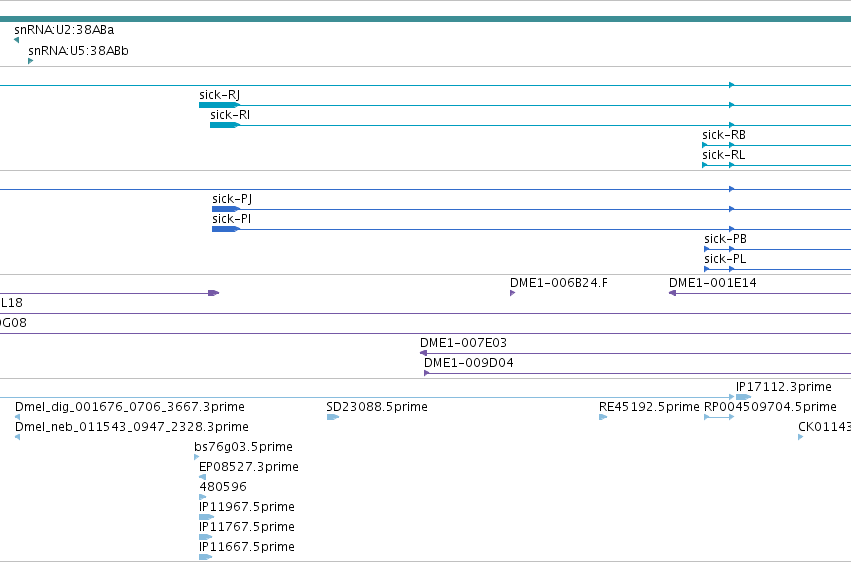Screen dimensions: 851x562
Task: Click the RE45192.5prime feature glyph
Action: tap(603, 417)
